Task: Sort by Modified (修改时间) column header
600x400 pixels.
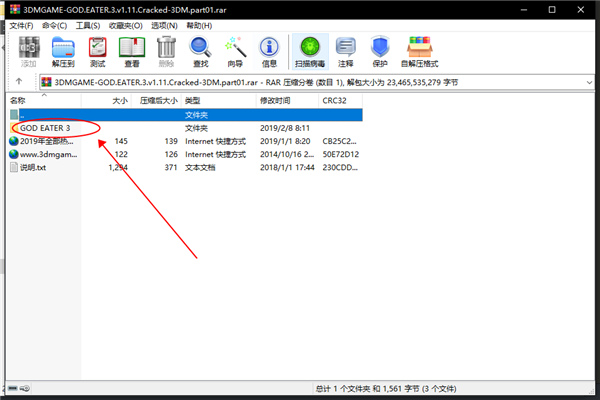Action: pos(287,101)
